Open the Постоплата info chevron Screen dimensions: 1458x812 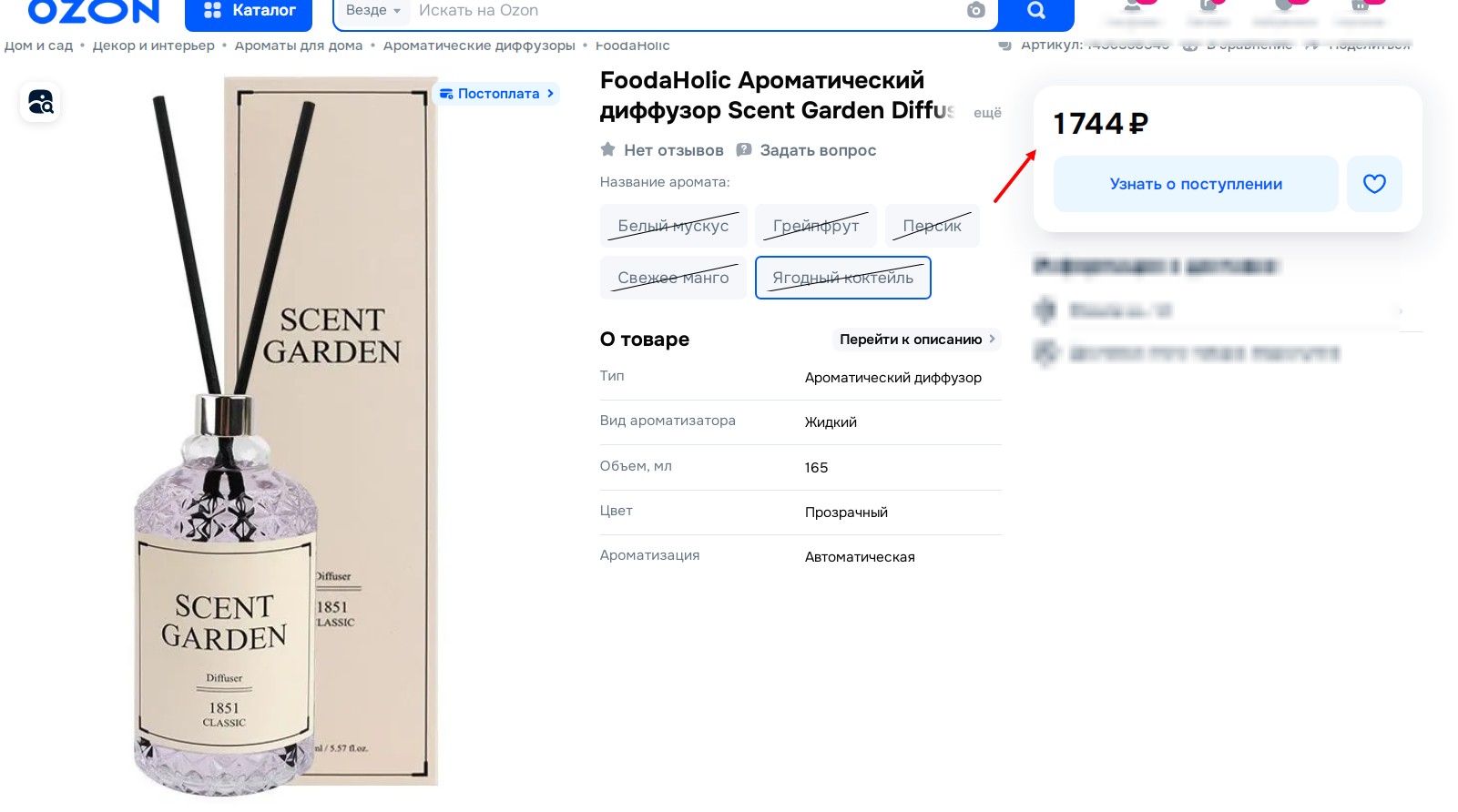tap(550, 94)
